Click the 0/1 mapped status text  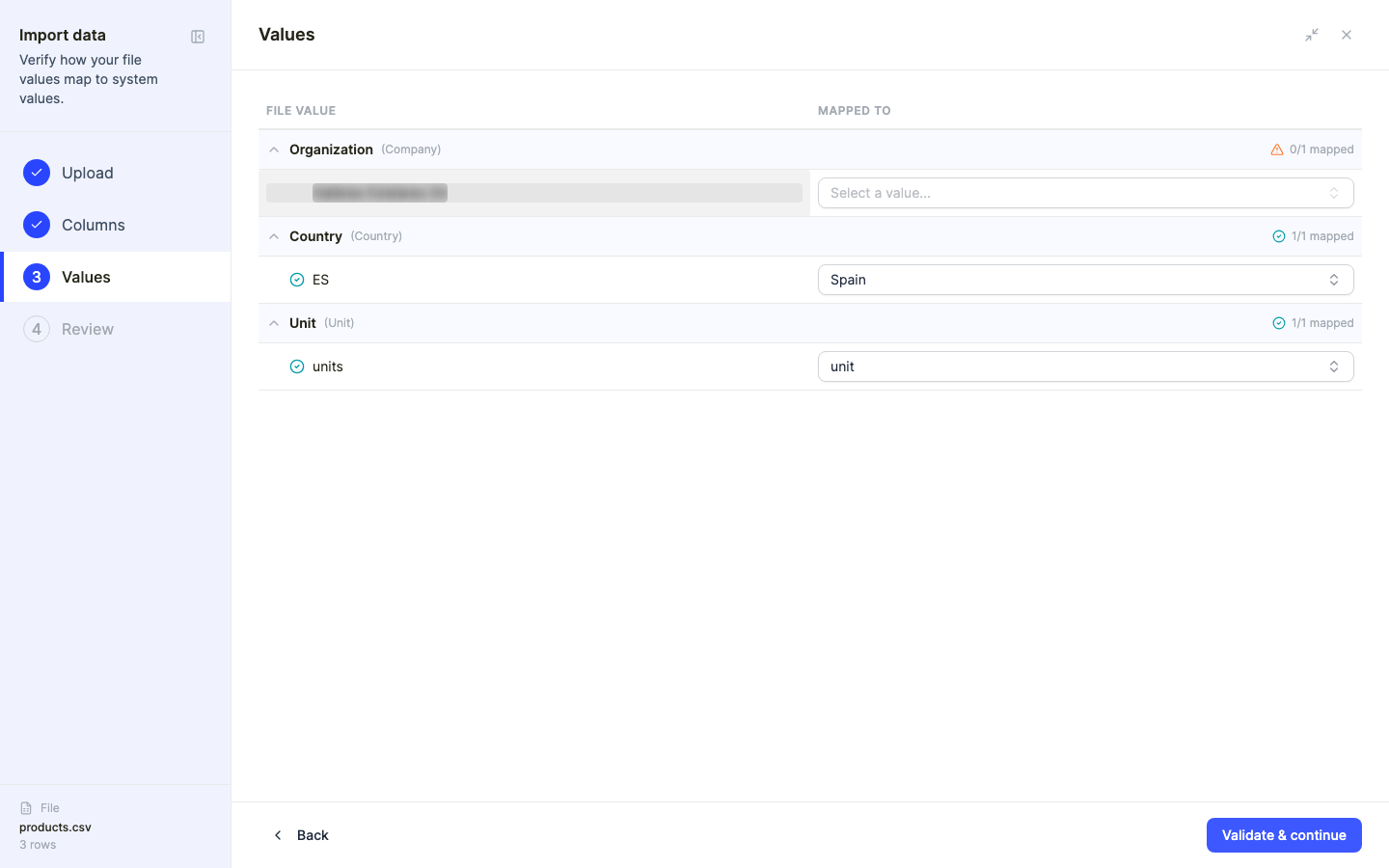1321,149
